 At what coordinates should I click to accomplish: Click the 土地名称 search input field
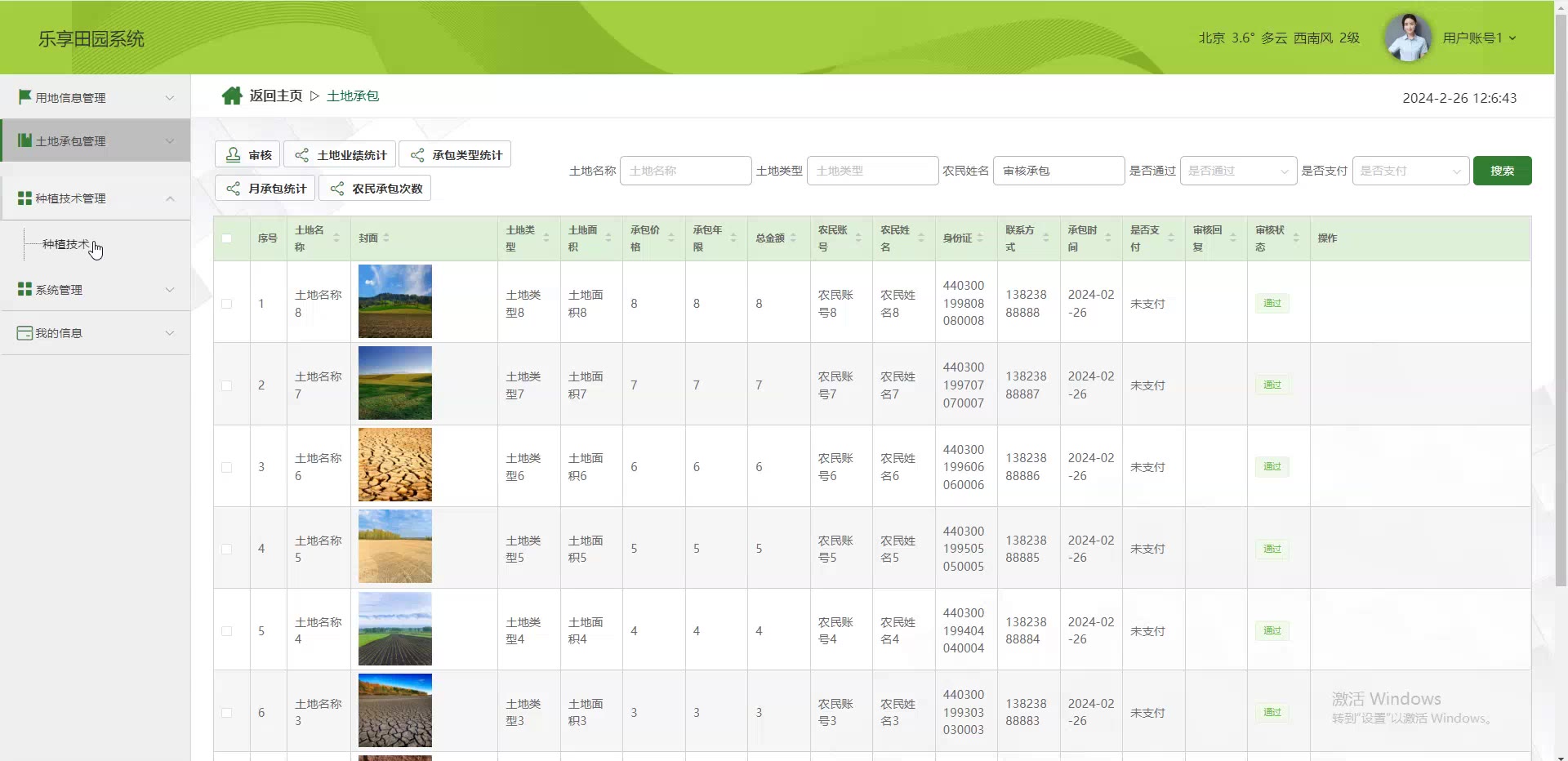coord(685,171)
